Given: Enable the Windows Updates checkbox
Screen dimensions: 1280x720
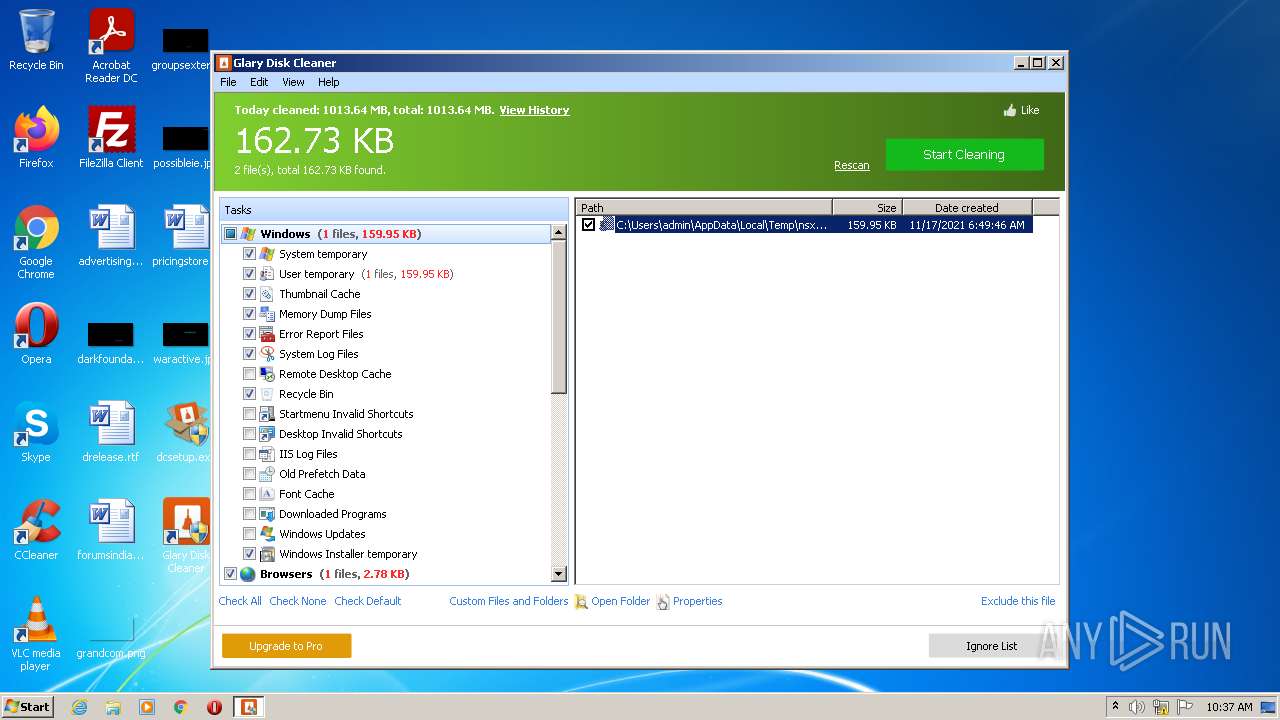Looking at the screenshot, I should click(x=250, y=534).
